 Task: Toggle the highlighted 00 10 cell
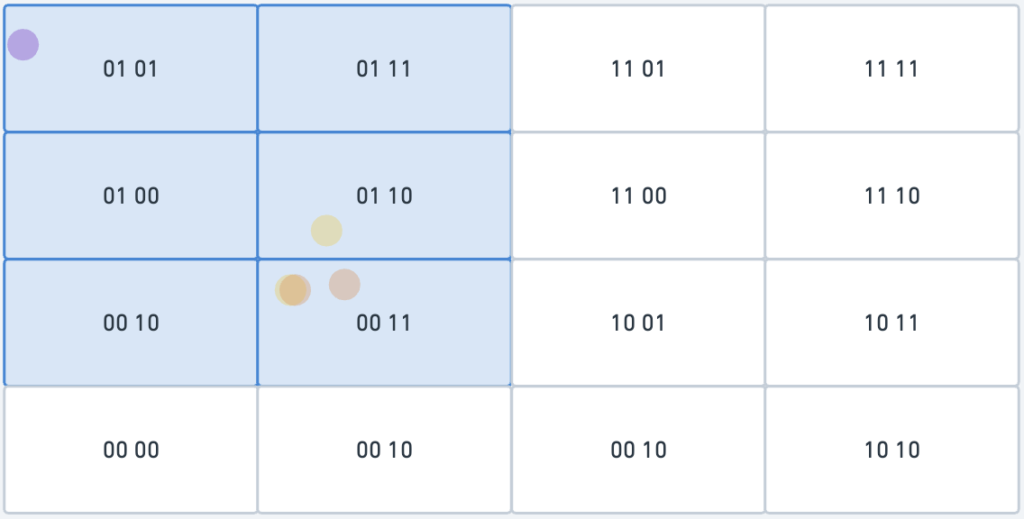(131, 322)
